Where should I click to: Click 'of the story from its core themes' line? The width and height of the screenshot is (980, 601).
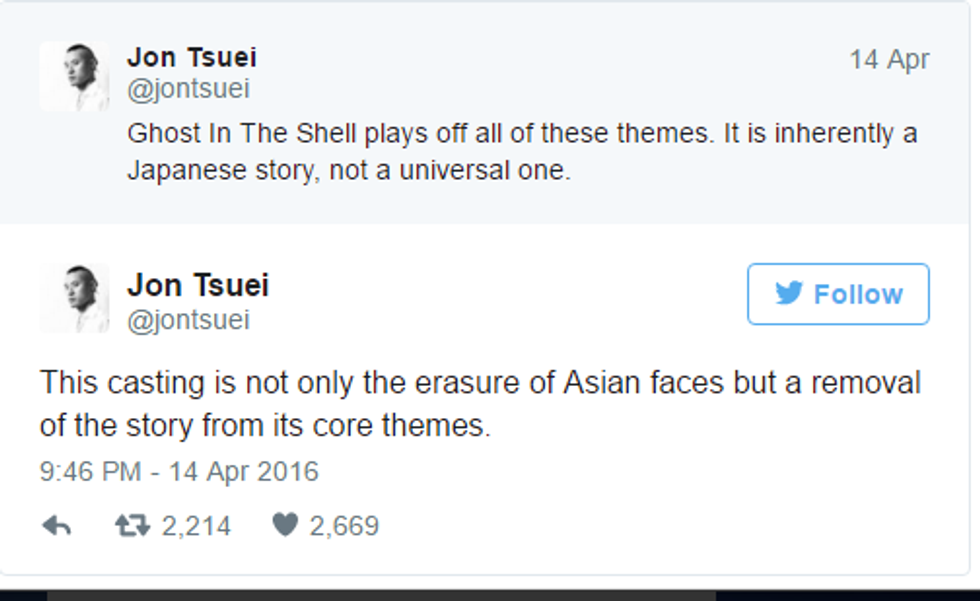[265, 427]
